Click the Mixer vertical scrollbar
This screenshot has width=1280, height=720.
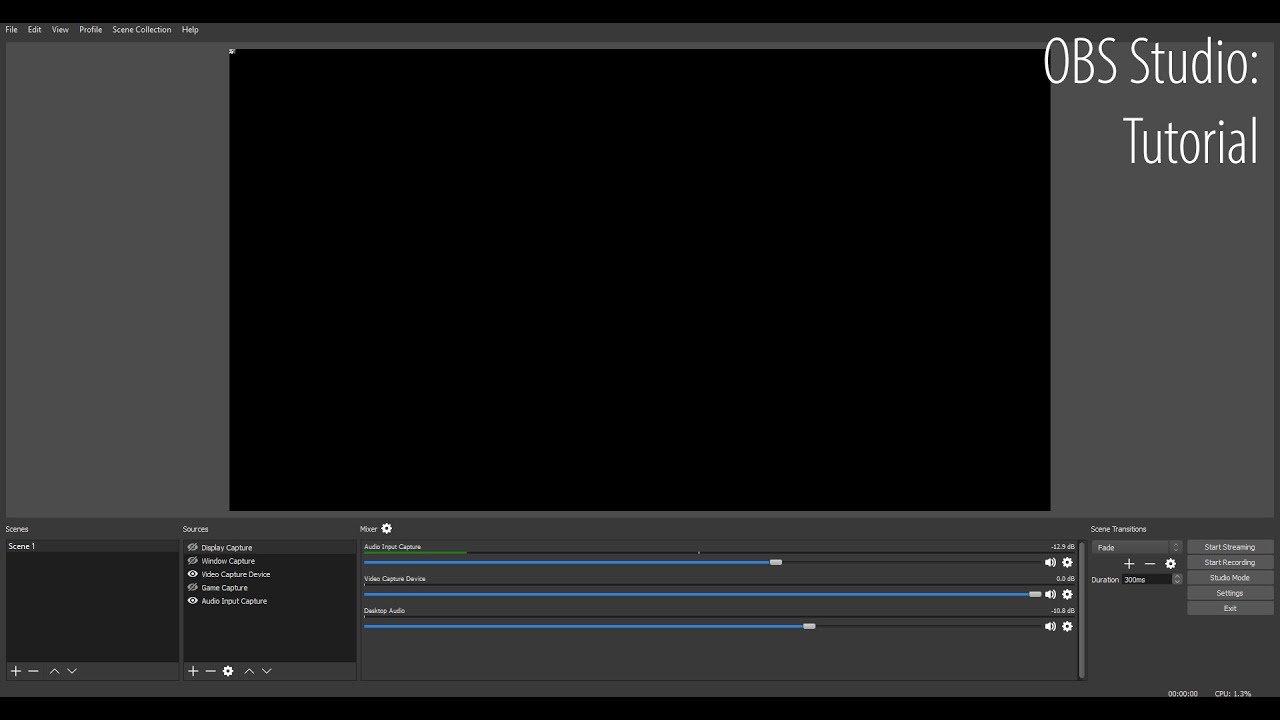pos(1081,611)
